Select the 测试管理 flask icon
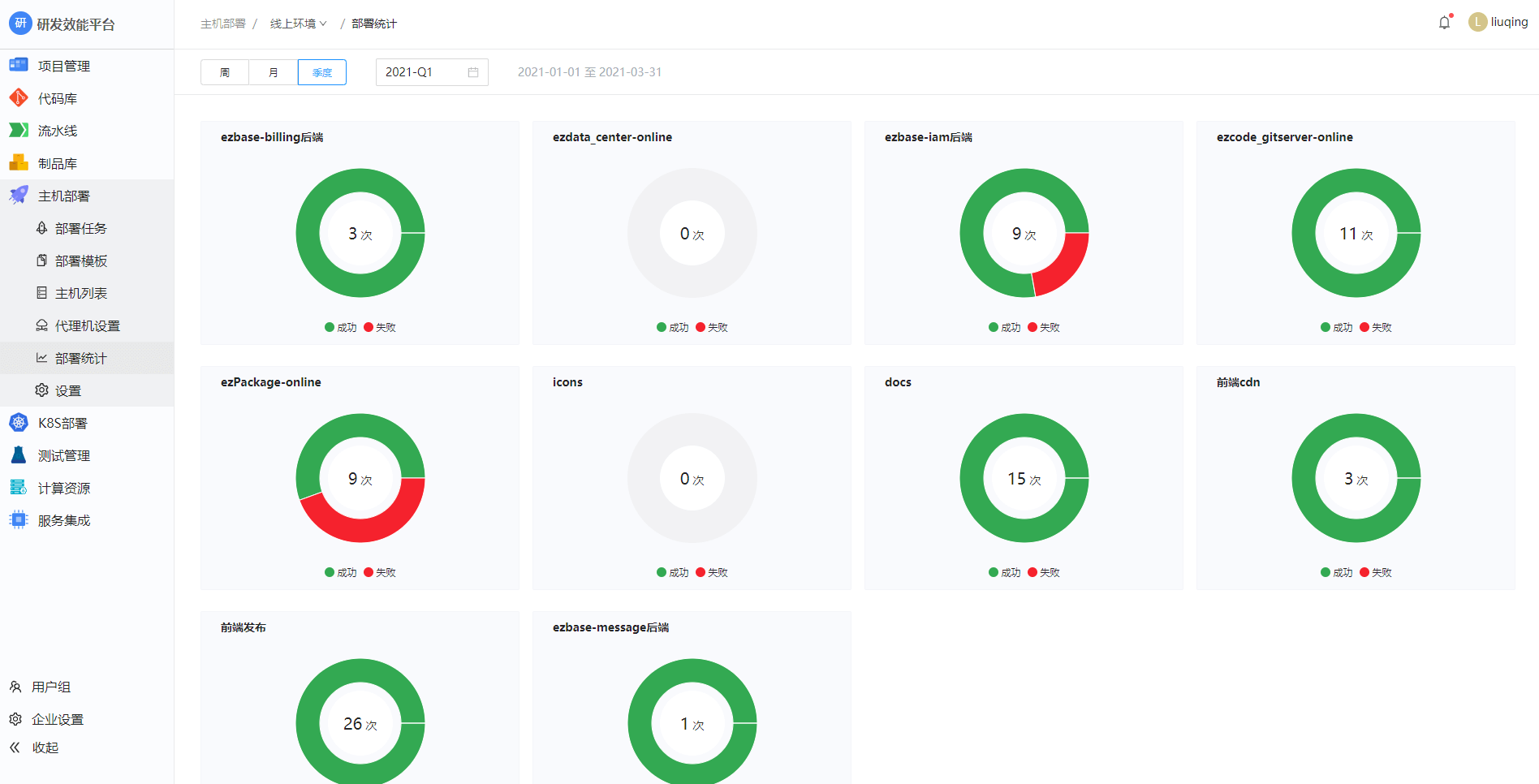1539x784 pixels. [x=18, y=455]
